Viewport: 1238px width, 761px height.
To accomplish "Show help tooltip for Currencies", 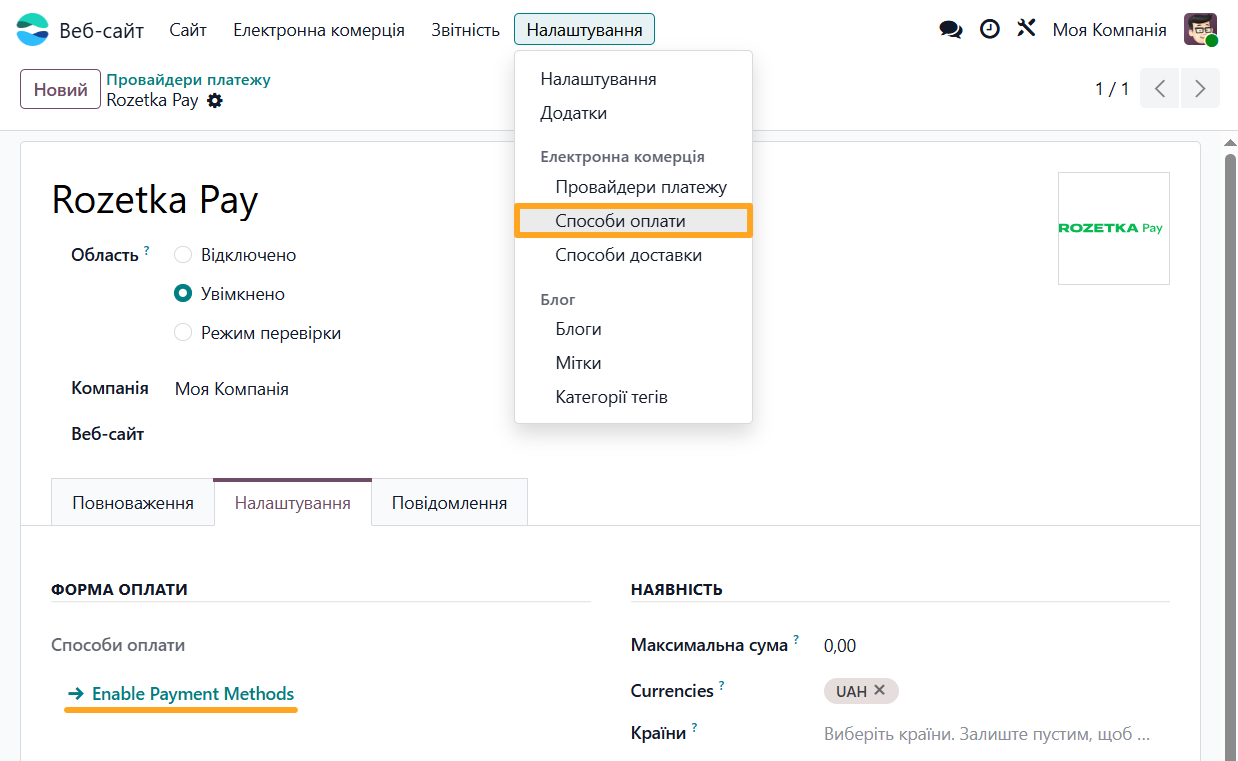I will pos(721,686).
